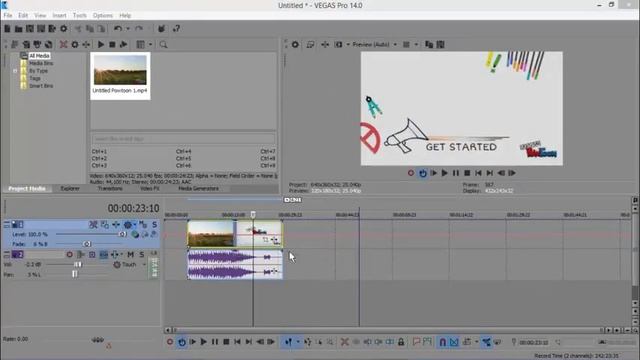Select Untitled Powtoon 1.mp4 media thumbnail
This screenshot has height=360, width=640.
coord(120,76)
